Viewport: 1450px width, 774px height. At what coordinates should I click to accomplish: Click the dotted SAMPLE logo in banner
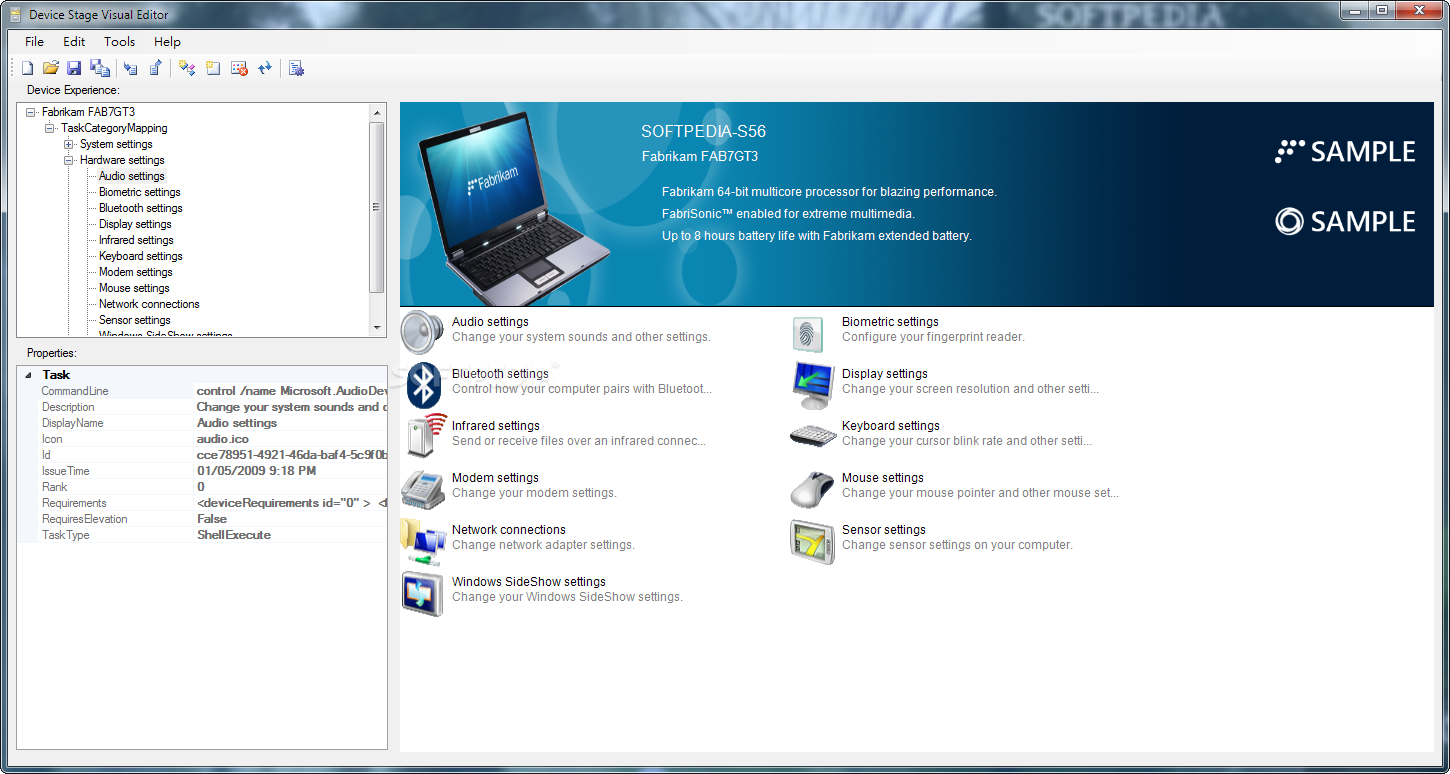point(1345,152)
